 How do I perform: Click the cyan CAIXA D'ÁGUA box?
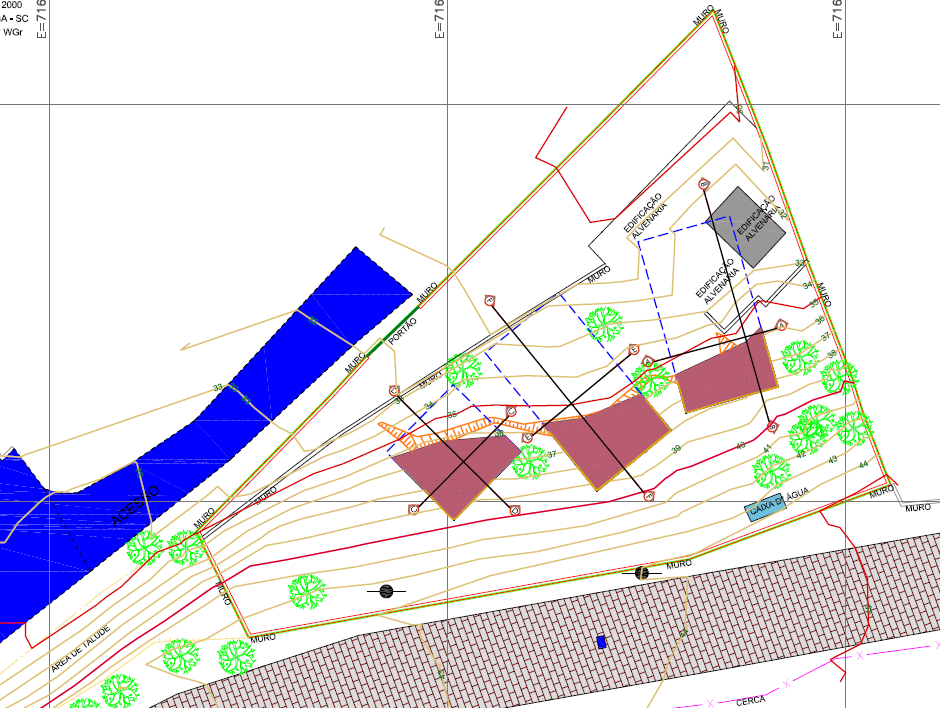[768, 508]
